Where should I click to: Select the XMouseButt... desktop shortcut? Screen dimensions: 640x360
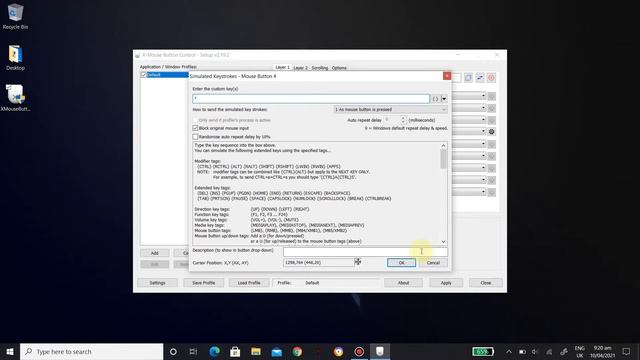(x=16, y=98)
